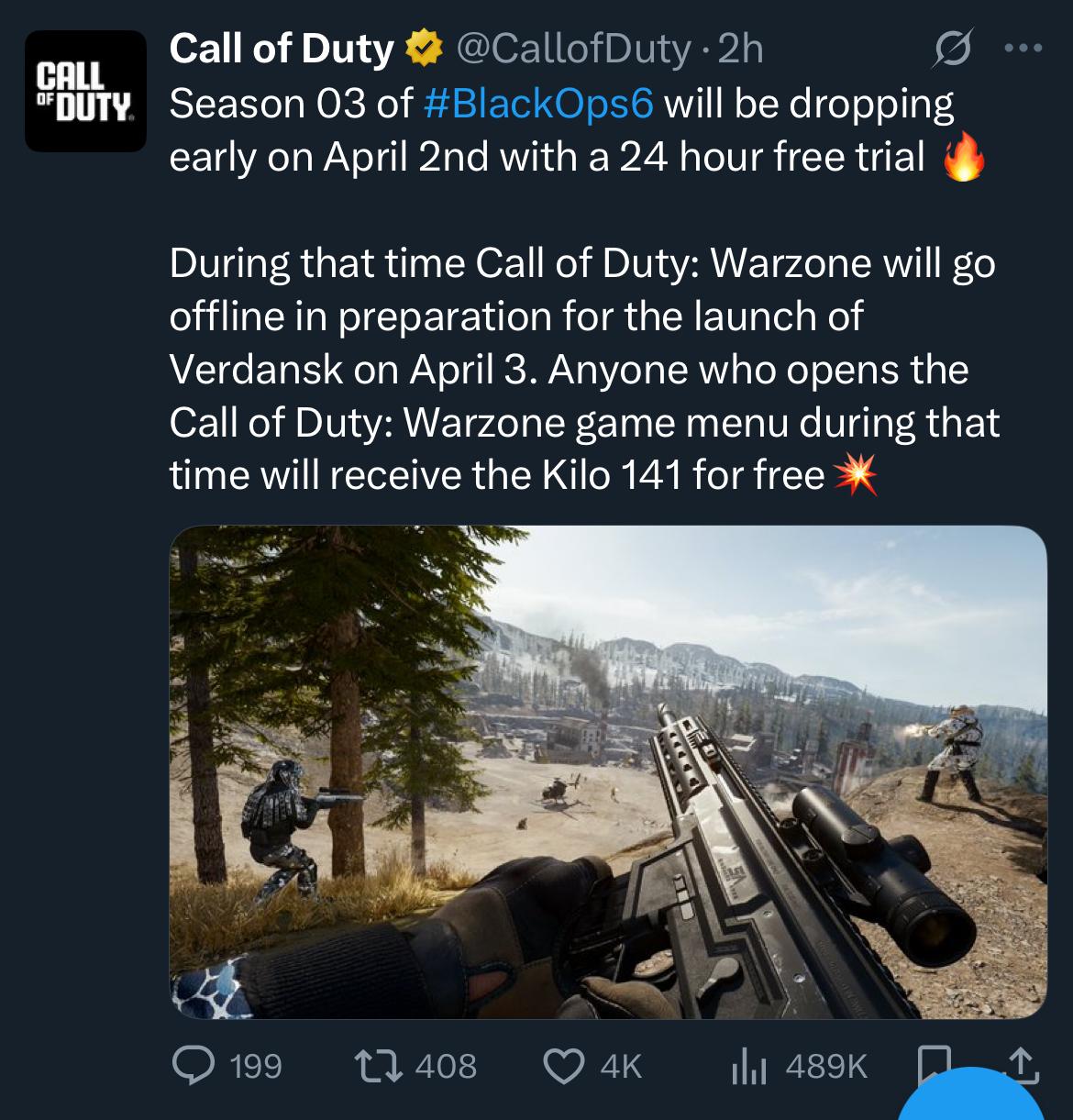Image resolution: width=1073 pixels, height=1120 pixels.
Task: Open the three-dot More options menu
Action: tap(1023, 50)
